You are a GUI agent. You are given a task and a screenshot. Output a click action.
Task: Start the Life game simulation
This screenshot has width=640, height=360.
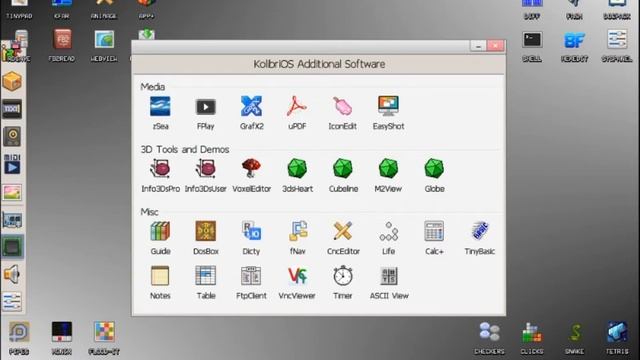coord(388,231)
